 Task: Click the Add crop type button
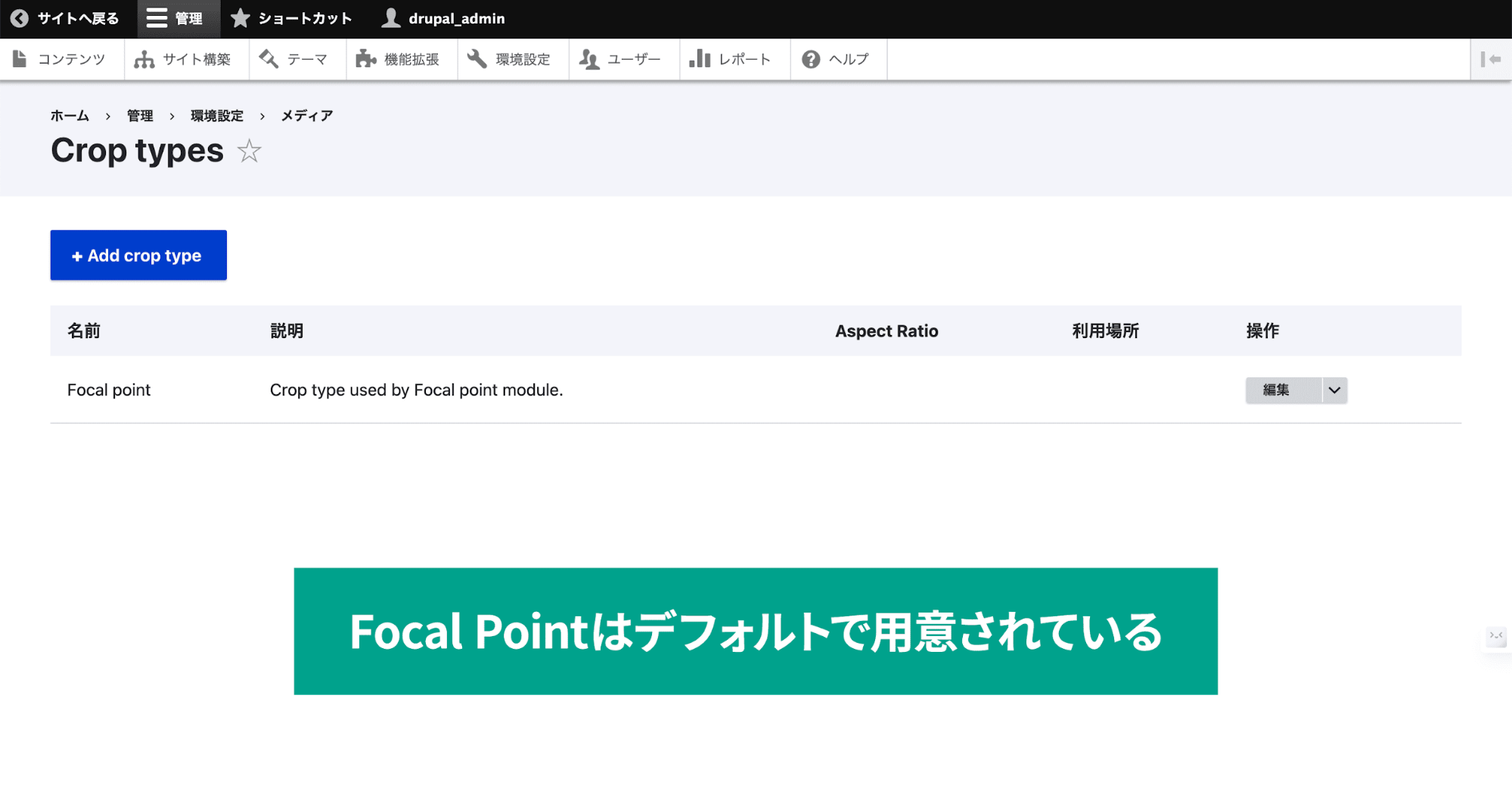tap(138, 255)
